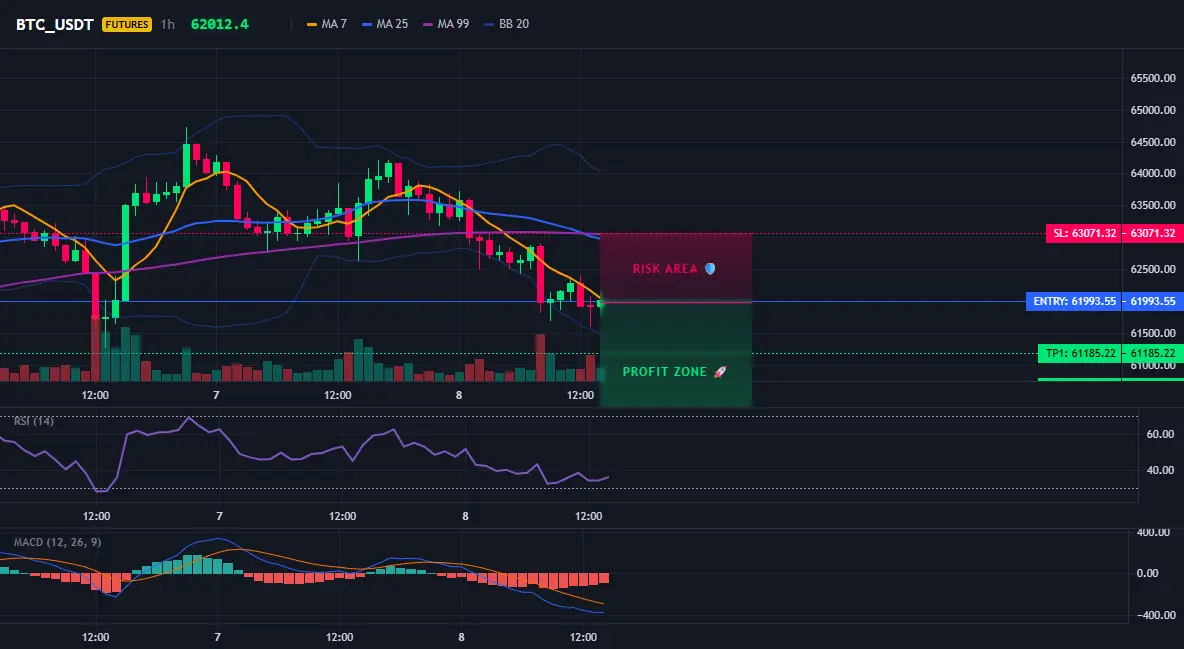
Task: Click the 65000.00 price axis label
Action: pos(1153,110)
